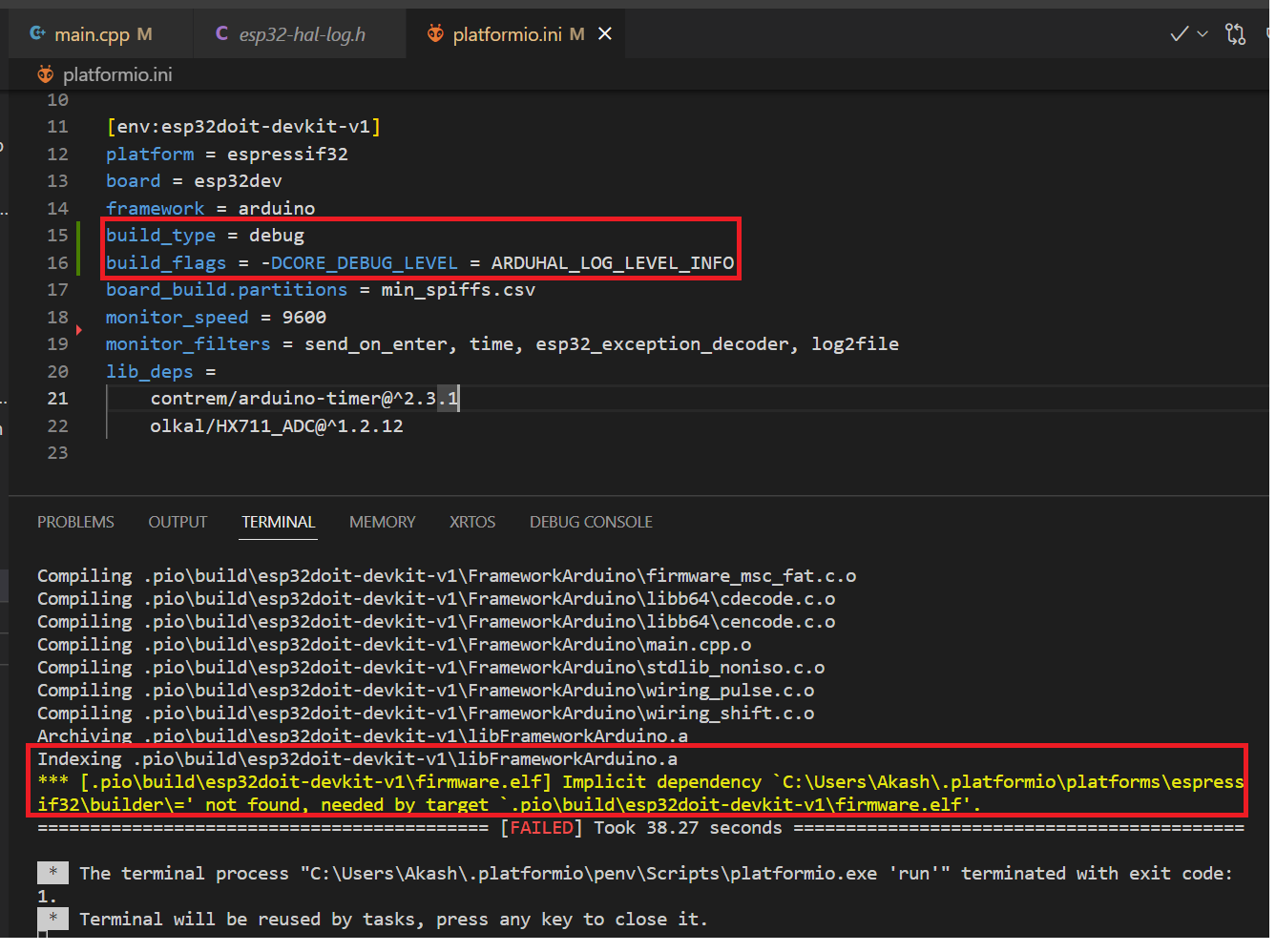Click the C icon on the esp32-hal-log.h tab

[221, 32]
